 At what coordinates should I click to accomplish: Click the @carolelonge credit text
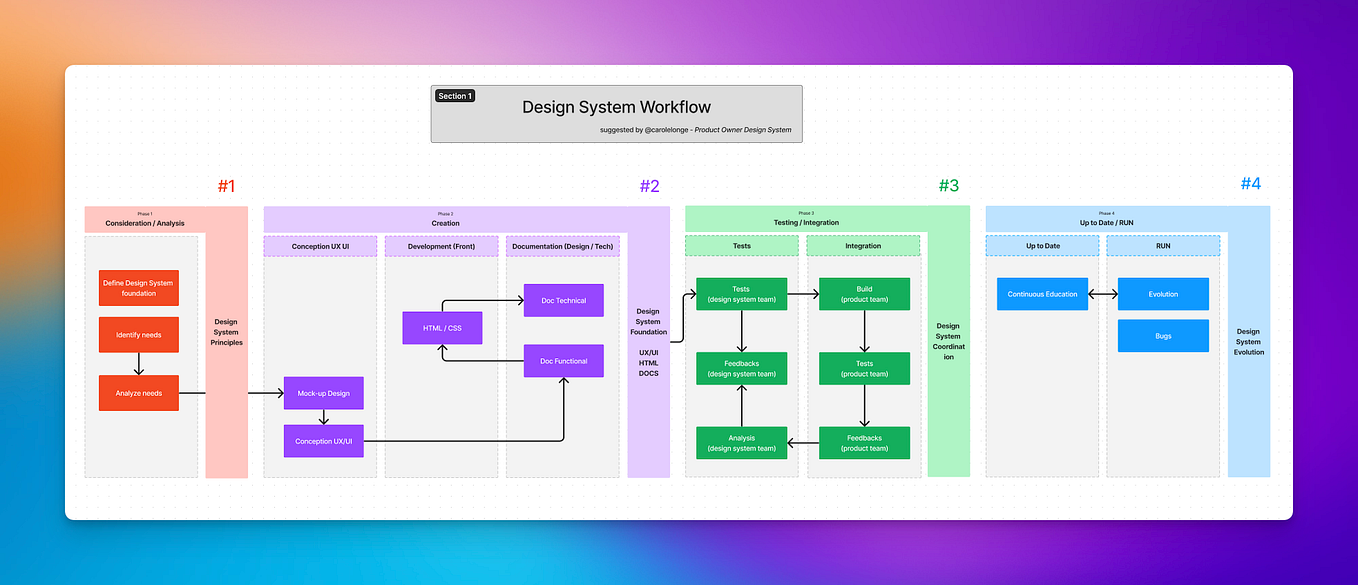[x=693, y=129]
